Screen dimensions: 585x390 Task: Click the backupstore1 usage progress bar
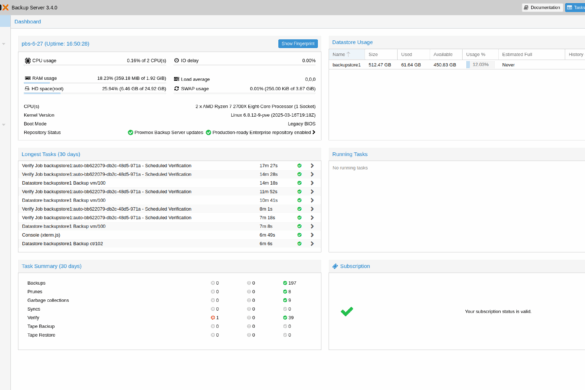point(480,65)
